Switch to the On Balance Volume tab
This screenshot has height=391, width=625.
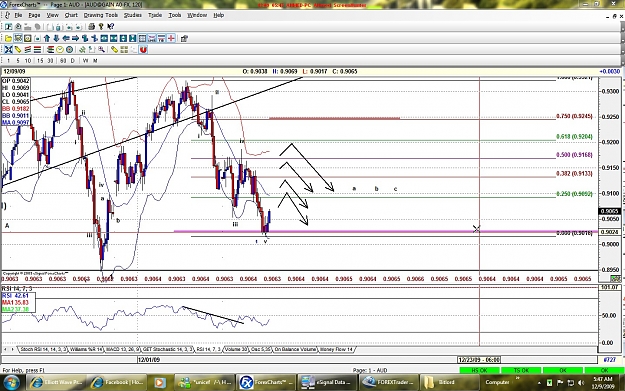295,350
